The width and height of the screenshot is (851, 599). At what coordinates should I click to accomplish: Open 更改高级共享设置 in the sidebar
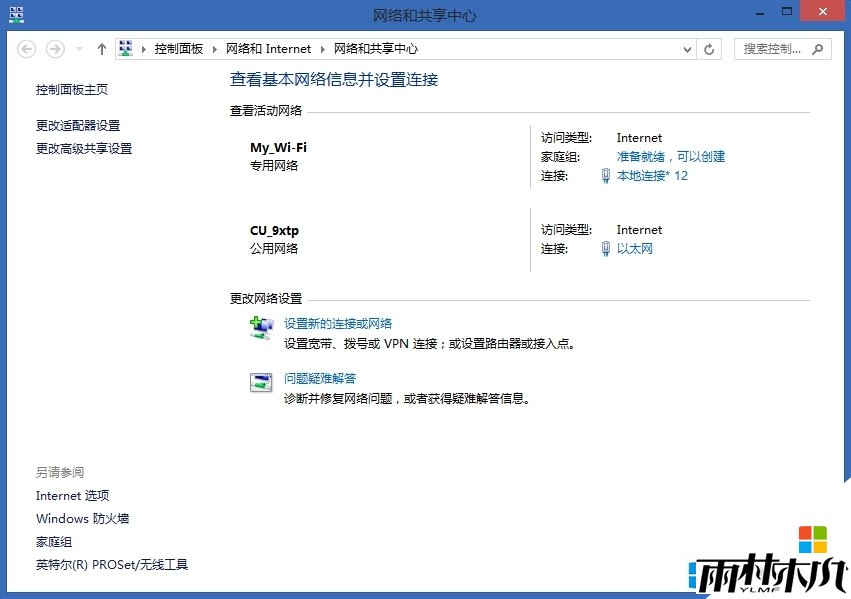81,148
